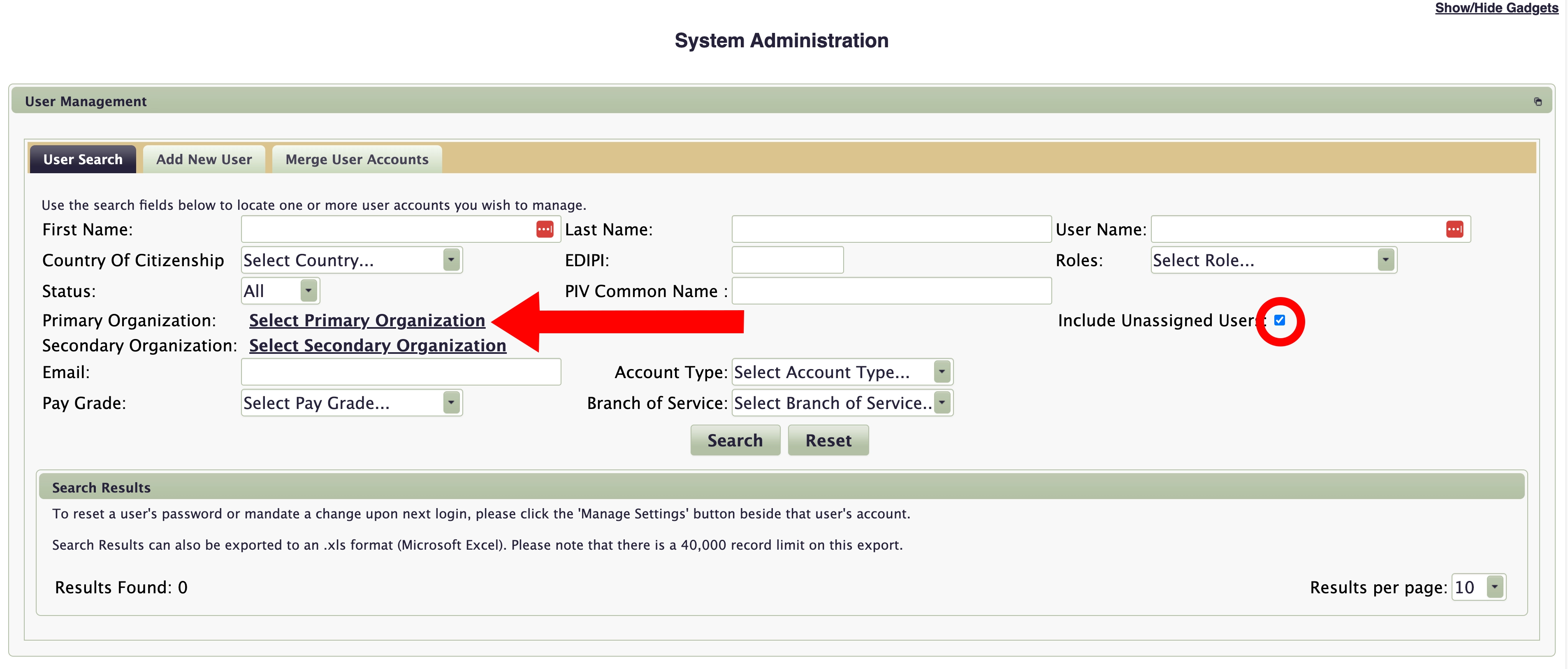This screenshot has height=669, width=1568.
Task: Click the red autofill icon in First Name field
Action: (x=544, y=229)
